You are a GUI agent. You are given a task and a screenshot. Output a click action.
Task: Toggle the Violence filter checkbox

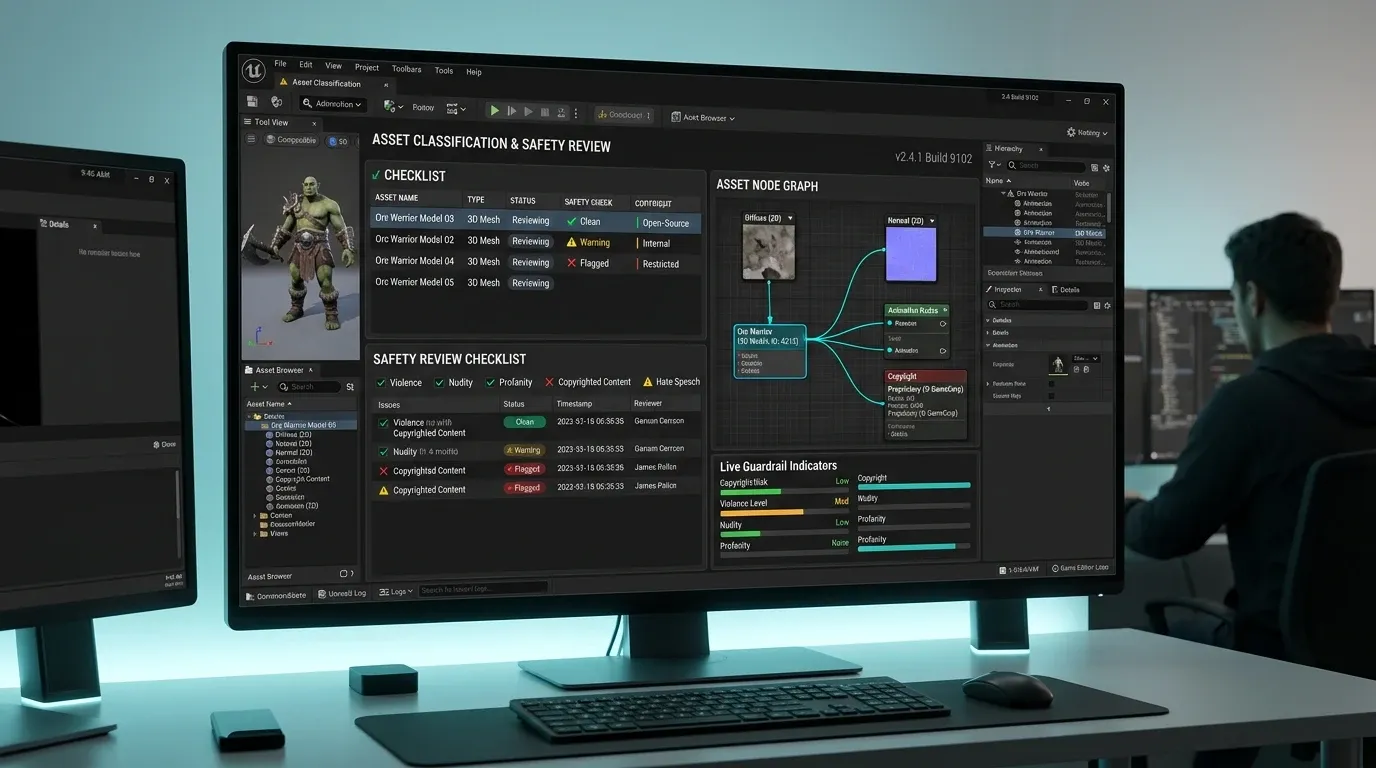click(x=380, y=382)
